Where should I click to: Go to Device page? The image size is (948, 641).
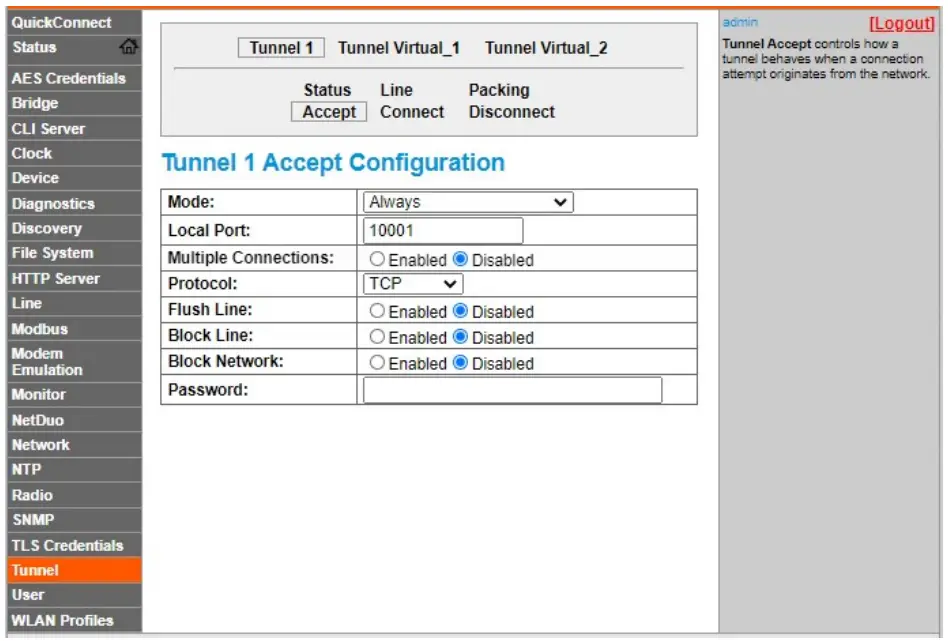(x=74, y=178)
